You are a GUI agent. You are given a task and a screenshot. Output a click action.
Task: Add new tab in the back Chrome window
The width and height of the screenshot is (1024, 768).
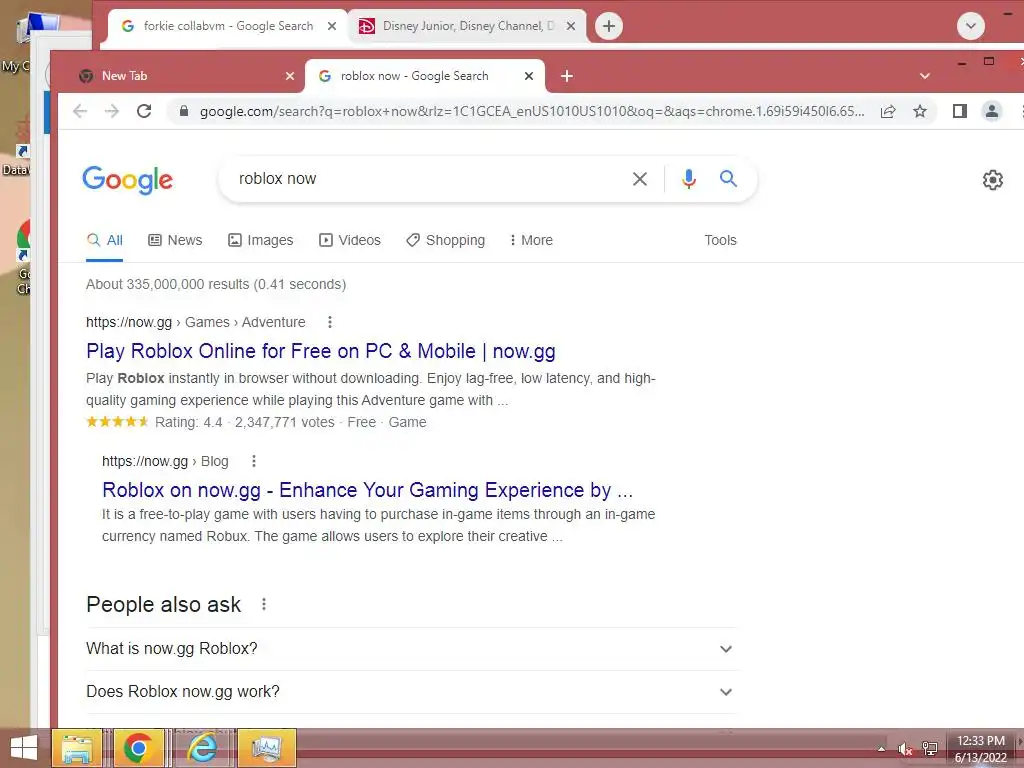609,26
